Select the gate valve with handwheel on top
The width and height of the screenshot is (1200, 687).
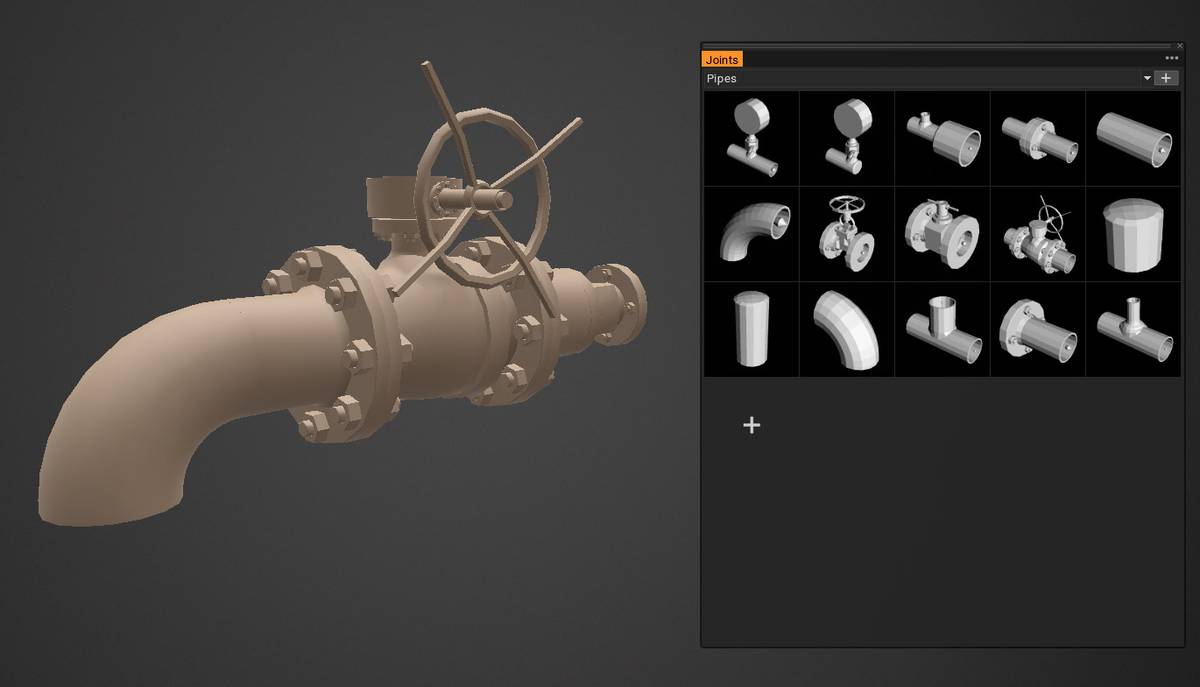pos(847,233)
